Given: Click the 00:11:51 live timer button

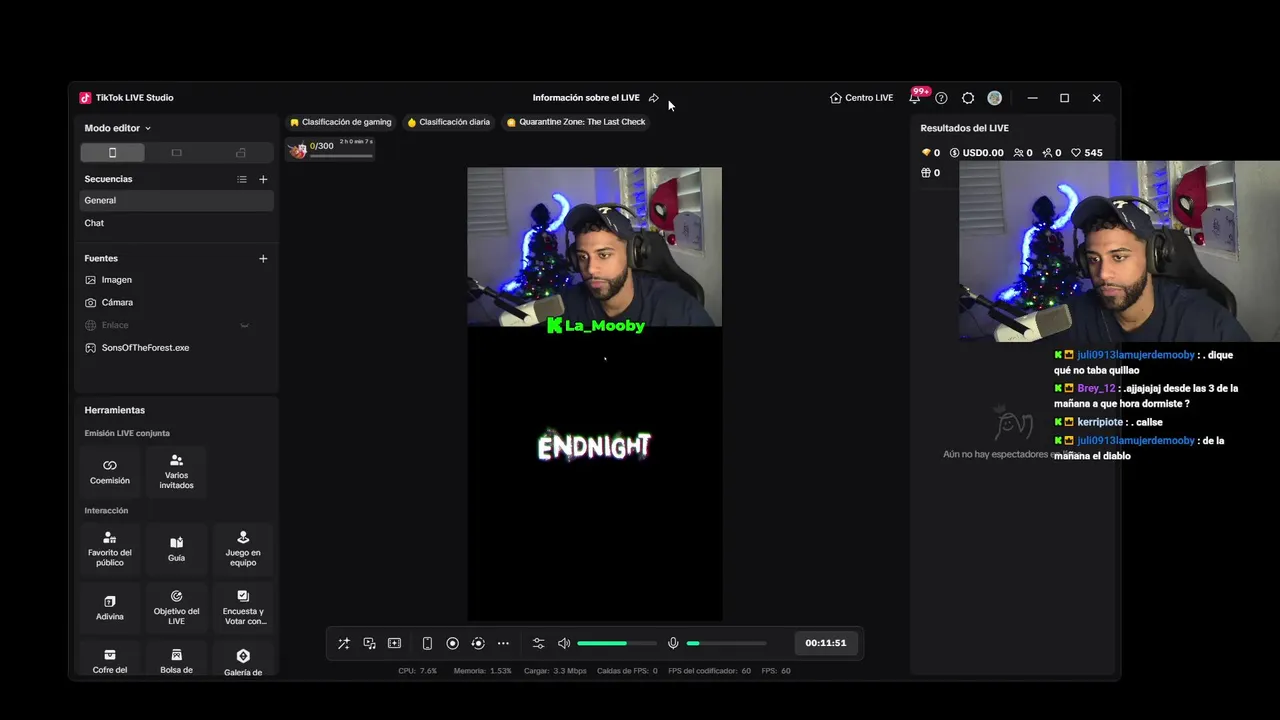Looking at the screenshot, I should (826, 643).
